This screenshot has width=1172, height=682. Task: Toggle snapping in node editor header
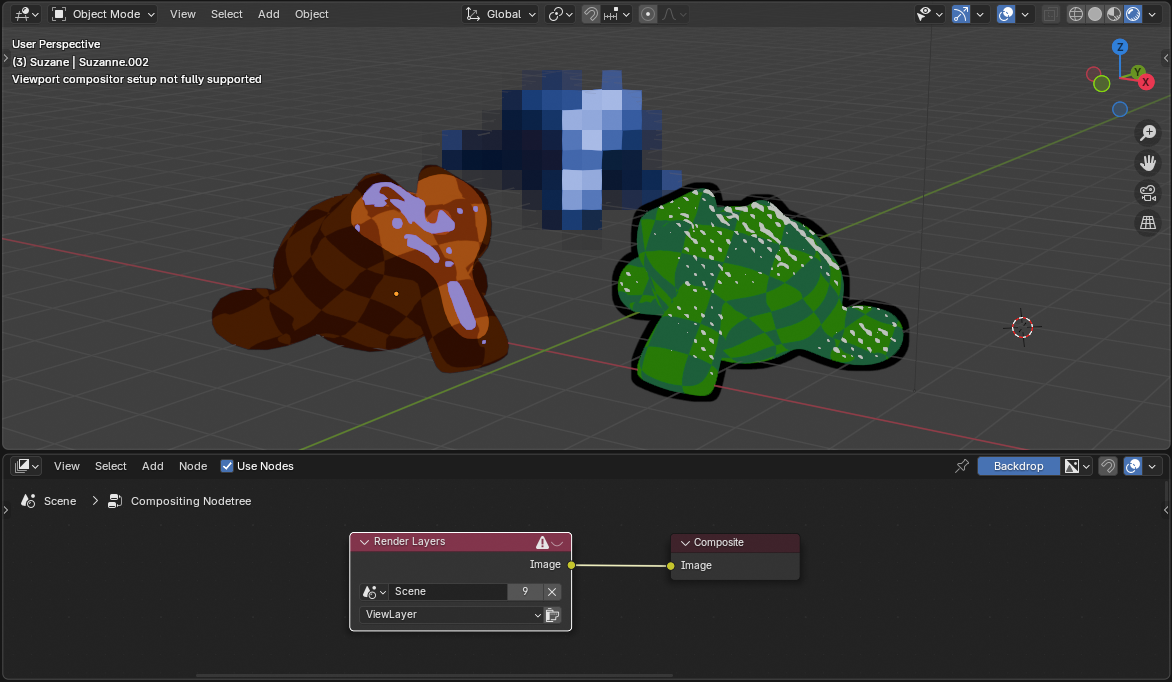coord(1108,466)
